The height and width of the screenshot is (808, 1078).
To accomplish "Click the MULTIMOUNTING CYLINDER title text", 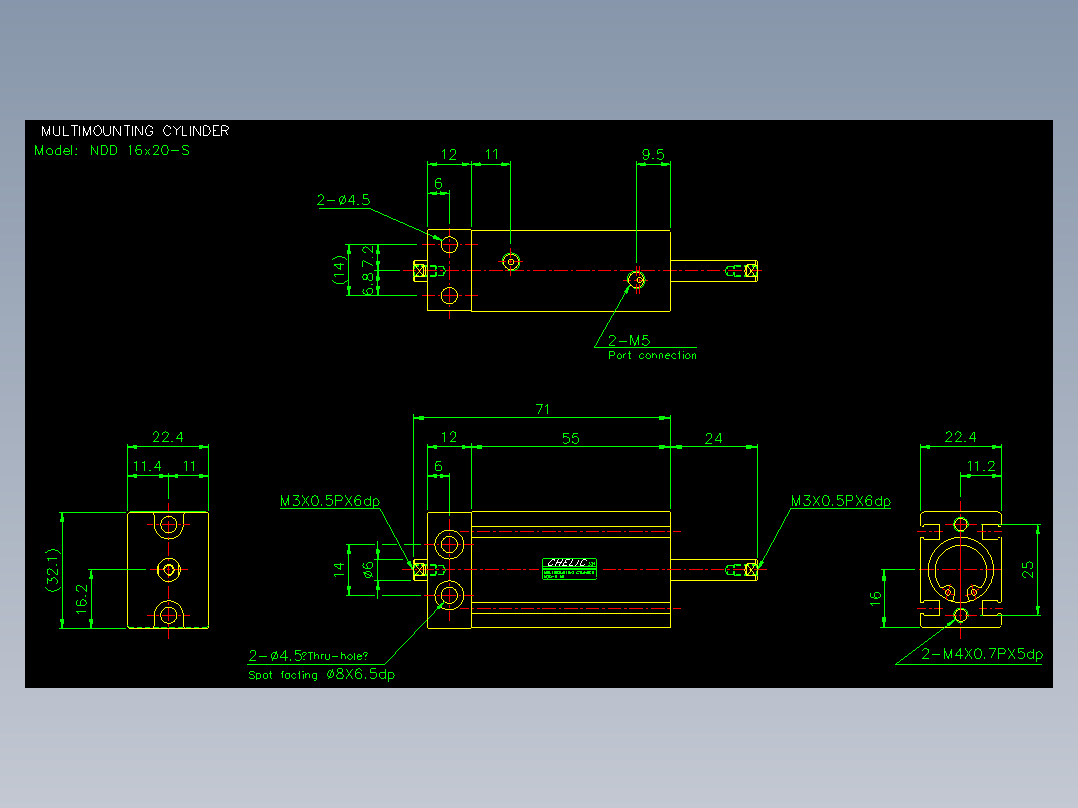I will point(135,131).
